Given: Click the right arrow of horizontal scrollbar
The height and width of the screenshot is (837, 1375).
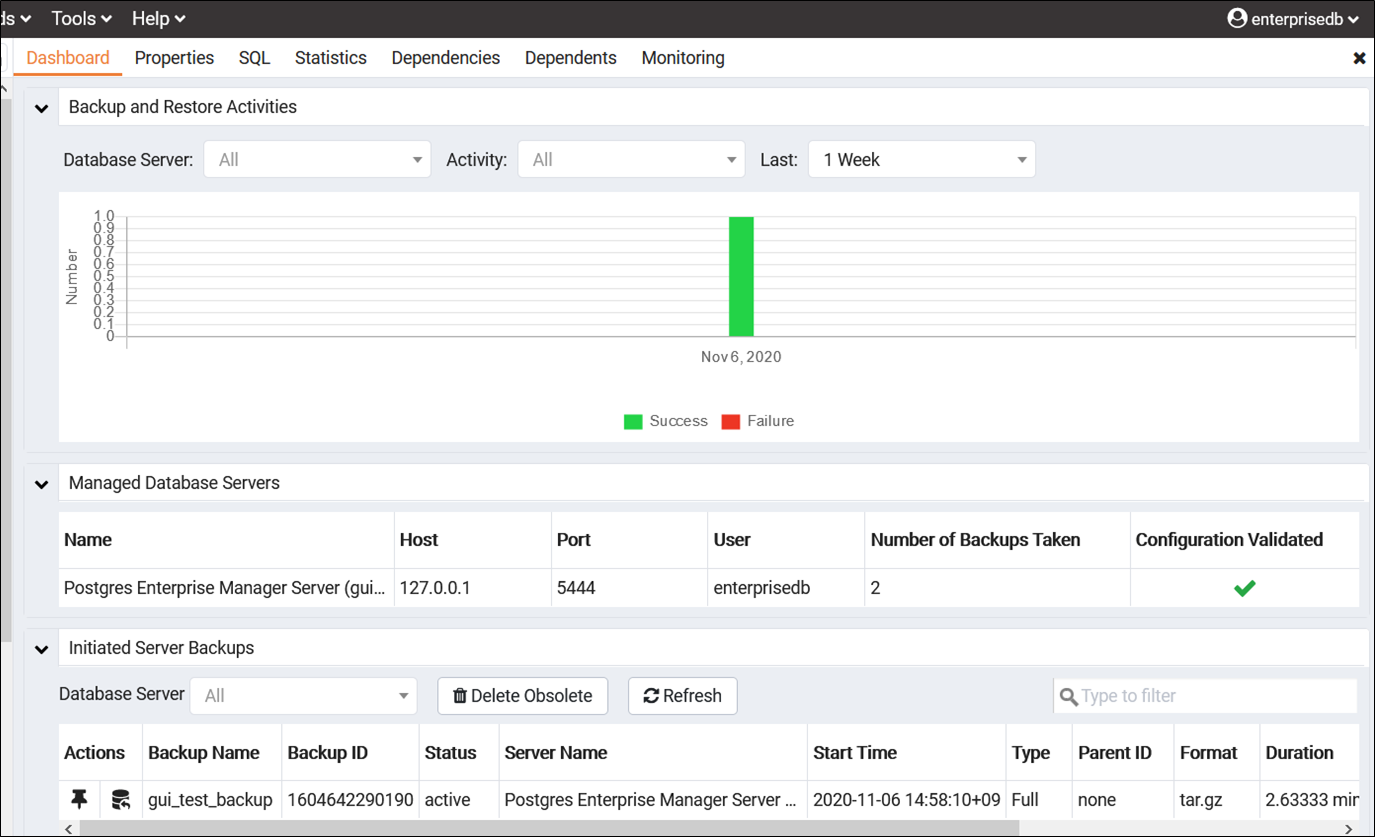Looking at the screenshot, I should pyautogui.click(x=1348, y=829).
